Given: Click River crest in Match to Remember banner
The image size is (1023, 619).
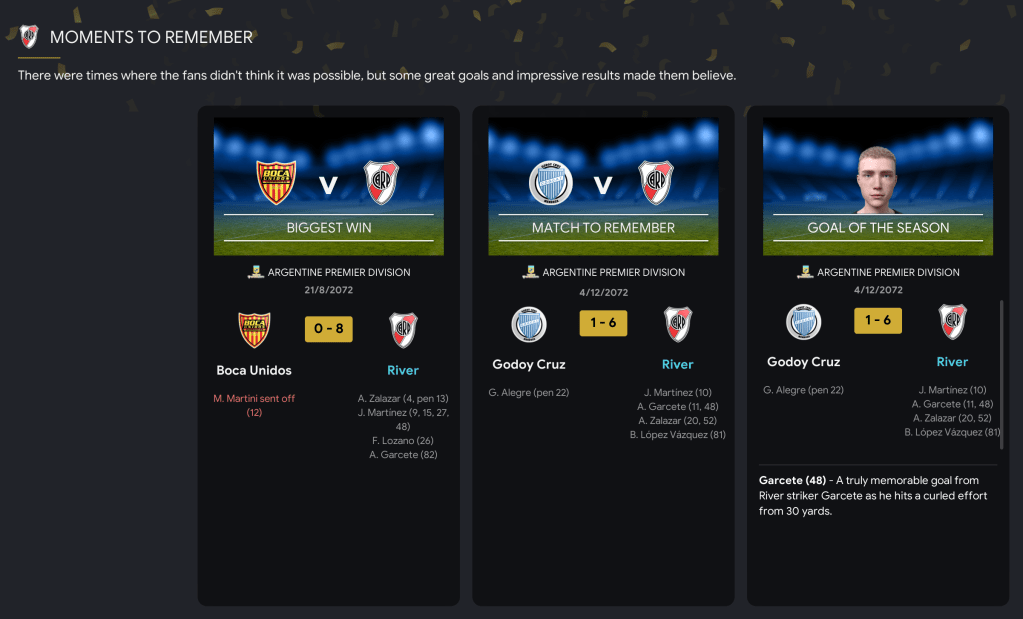Looking at the screenshot, I should pos(656,183).
